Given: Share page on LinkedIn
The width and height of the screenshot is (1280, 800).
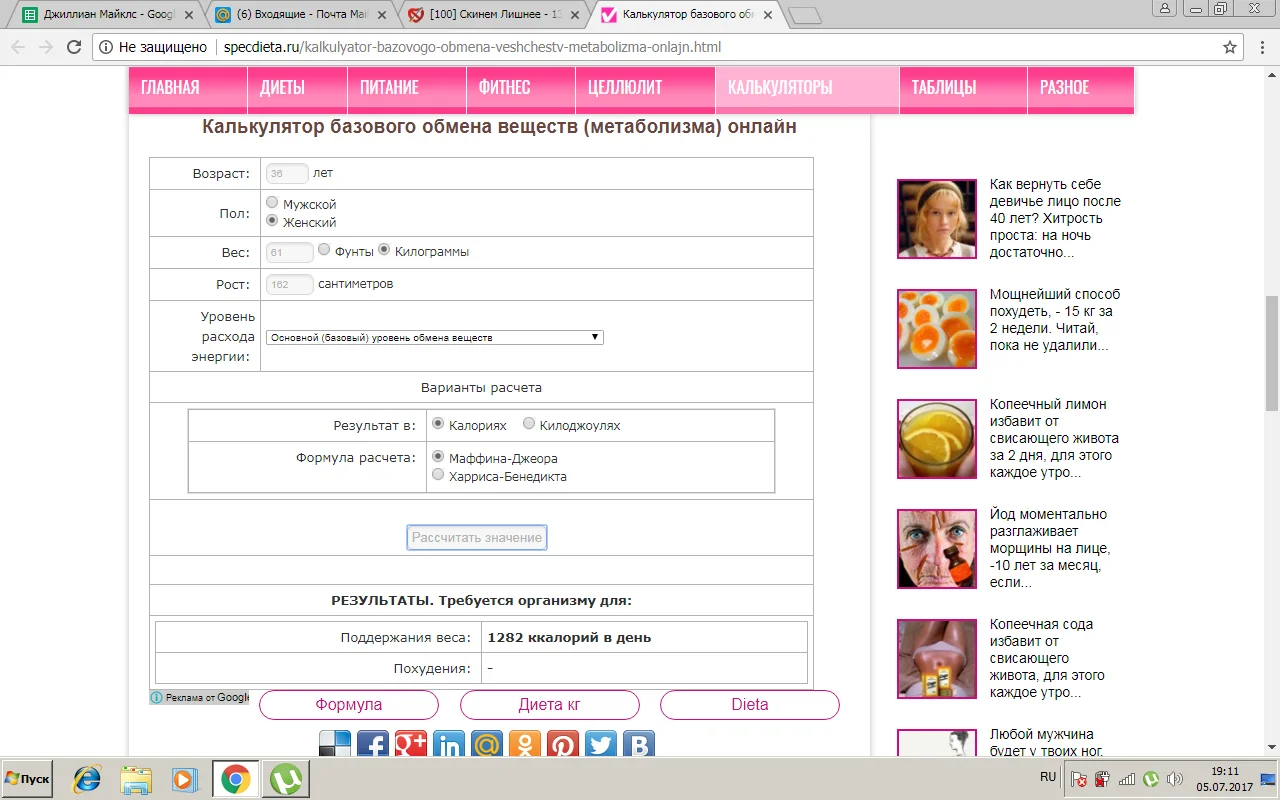Looking at the screenshot, I should click(449, 745).
